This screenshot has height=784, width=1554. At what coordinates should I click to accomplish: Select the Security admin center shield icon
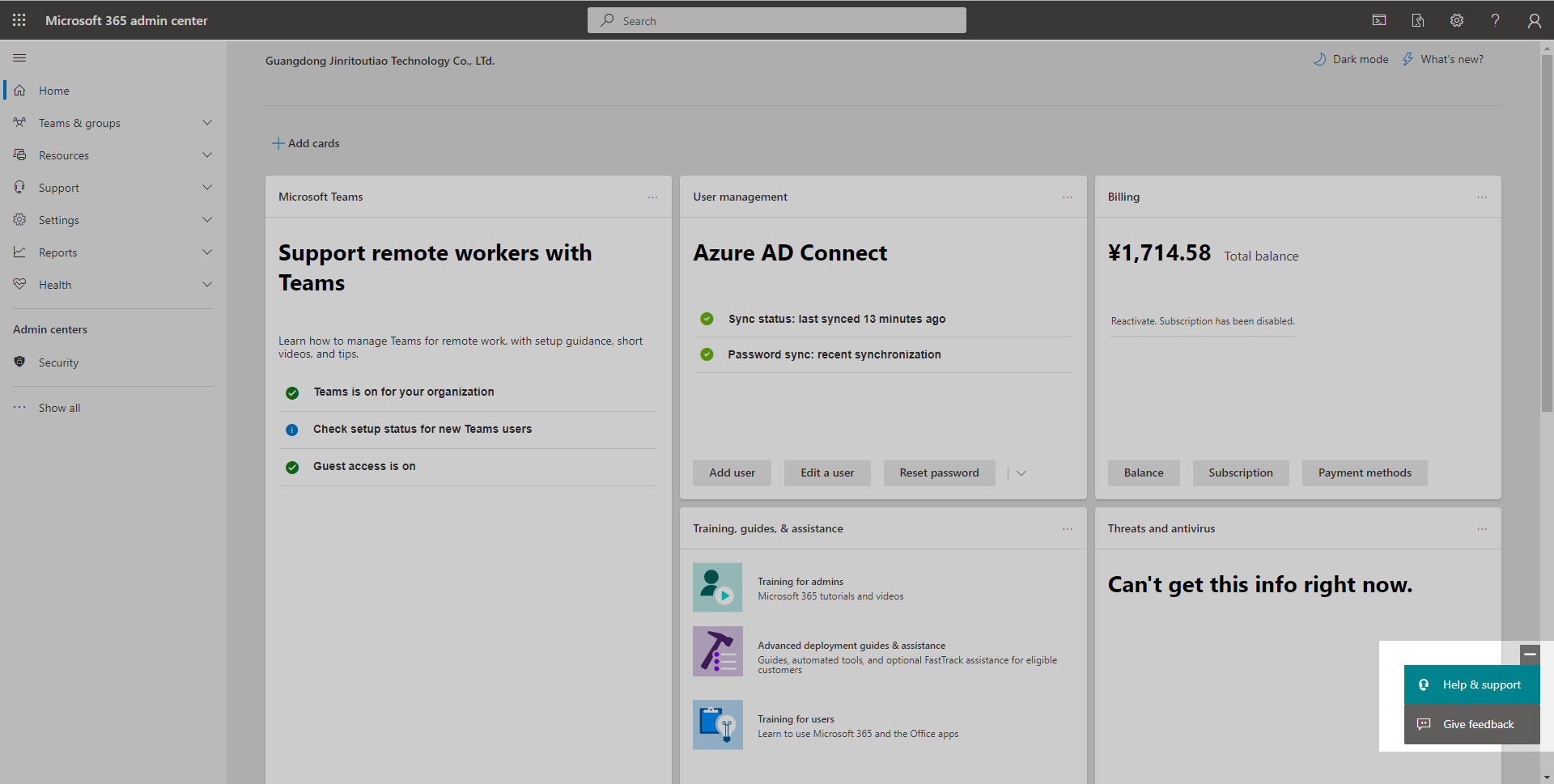coord(19,362)
